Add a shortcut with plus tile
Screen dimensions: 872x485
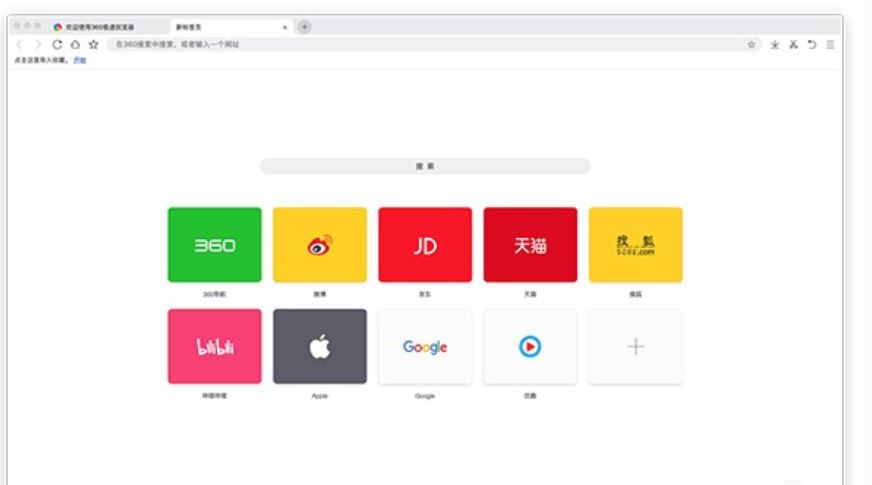point(636,347)
